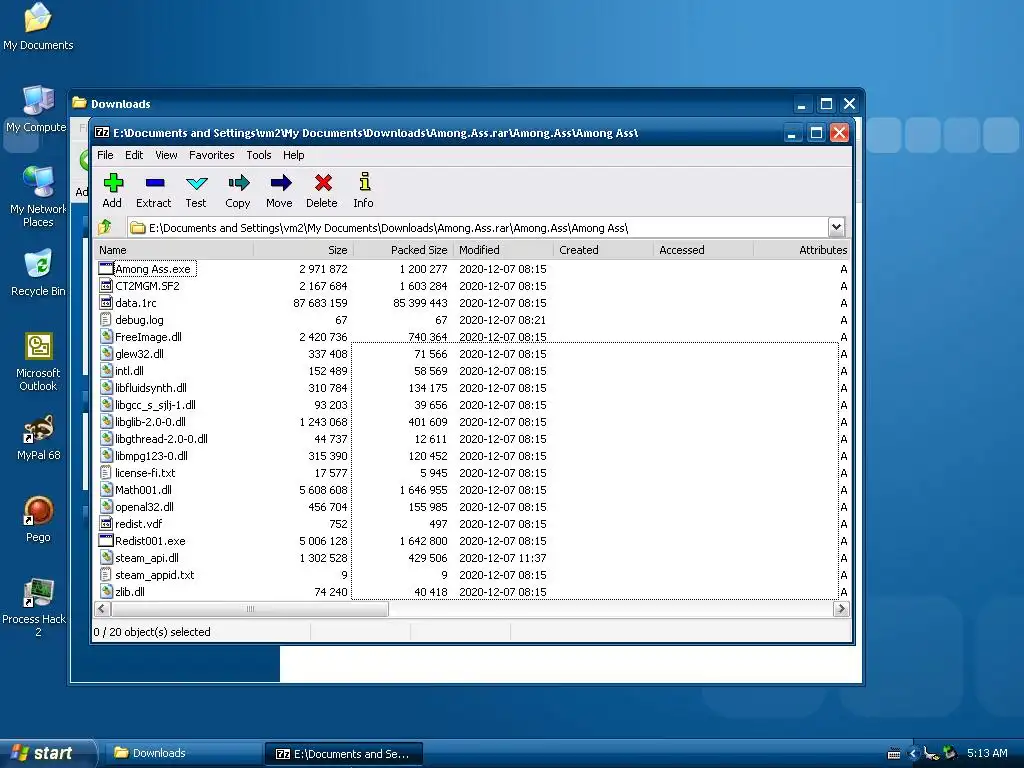Select the data.1rc file icon
The height and width of the screenshot is (768, 1024).
pos(106,302)
